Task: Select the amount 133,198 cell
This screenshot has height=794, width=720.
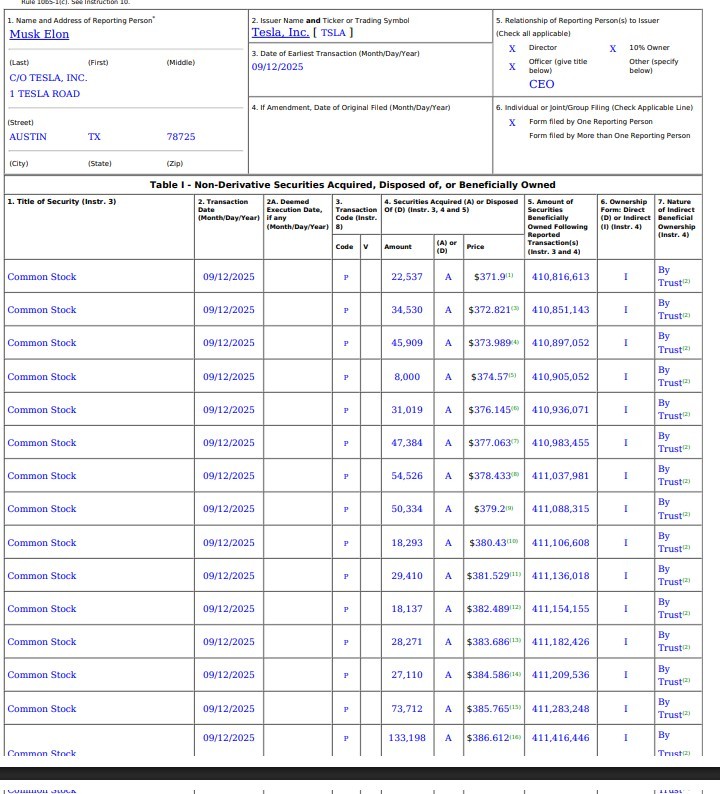Action: tap(407, 738)
